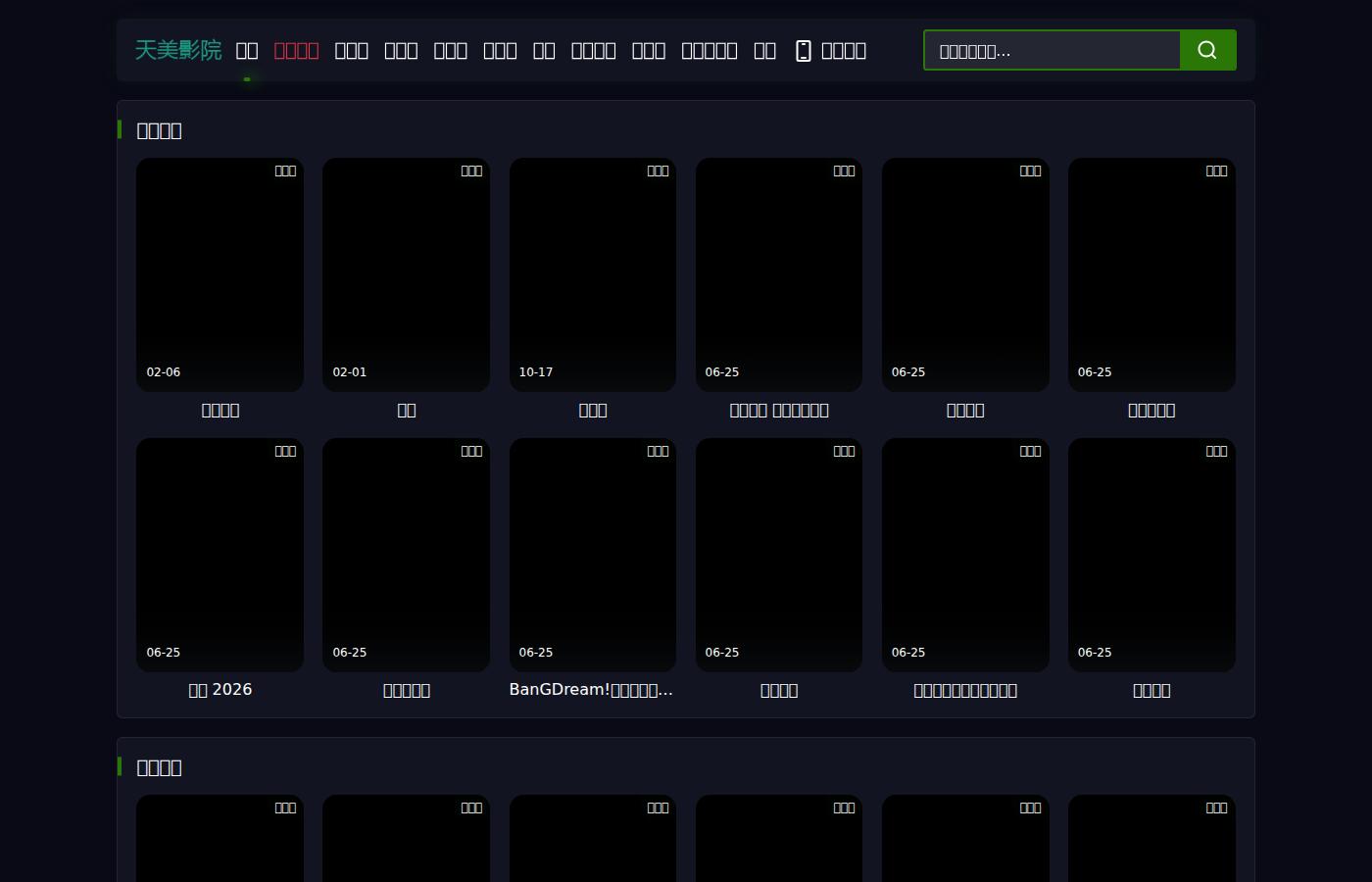Open the poster card dated 02-06
The image size is (1372, 882).
point(220,274)
